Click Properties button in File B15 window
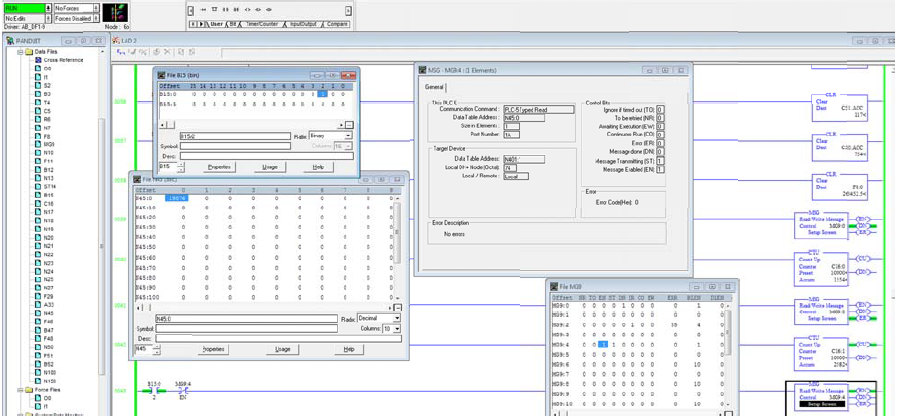This screenshot has height=416, width=897. point(219,167)
